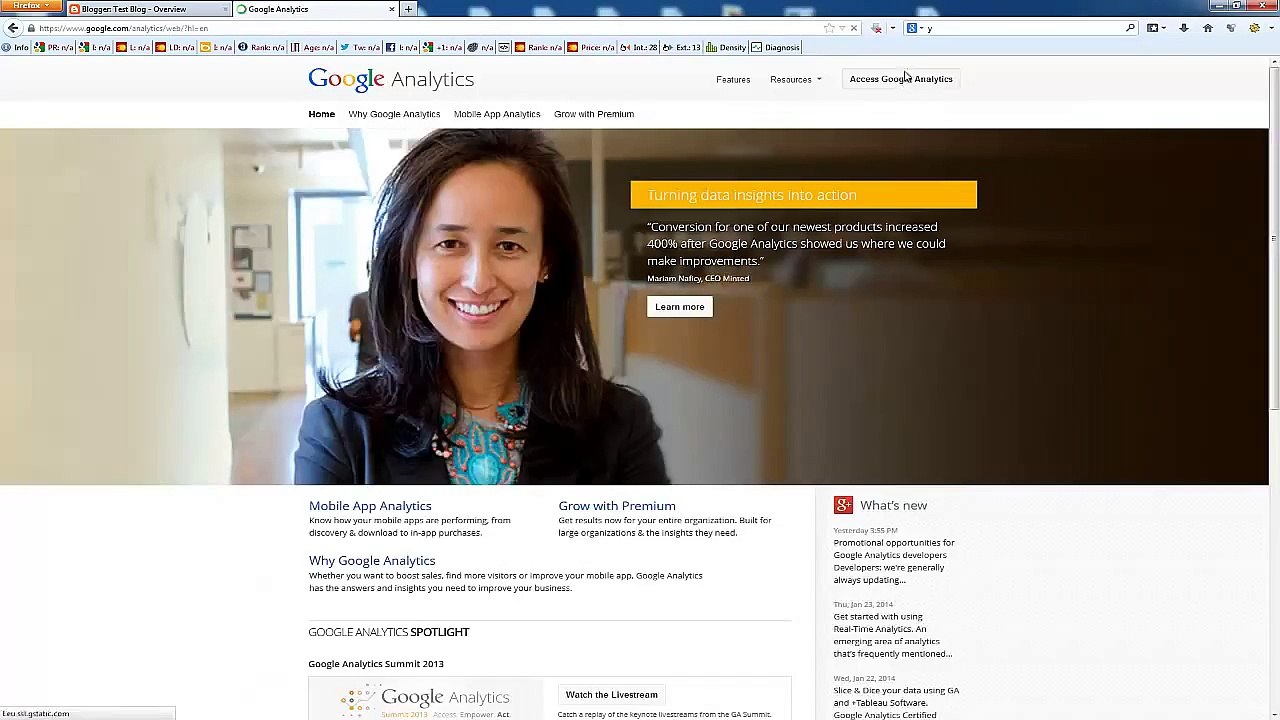Click the "Turning data insights into action" banner
This screenshot has width=1280, height=720.
click(804, 195)
